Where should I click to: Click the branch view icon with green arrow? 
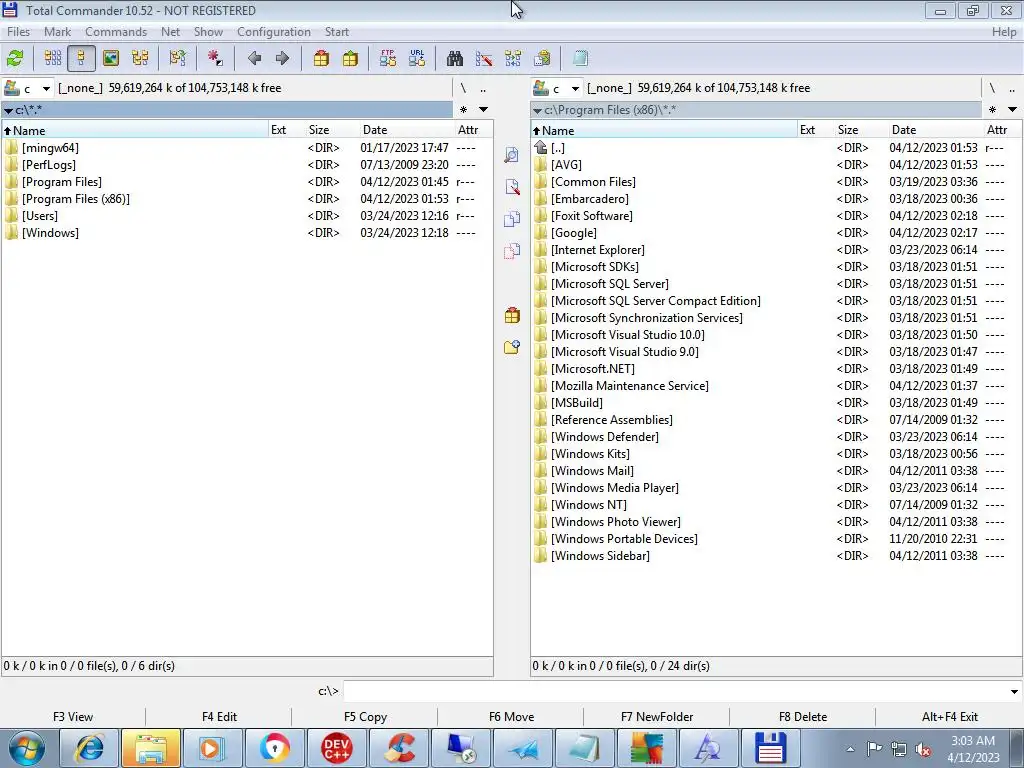point(178,58)
